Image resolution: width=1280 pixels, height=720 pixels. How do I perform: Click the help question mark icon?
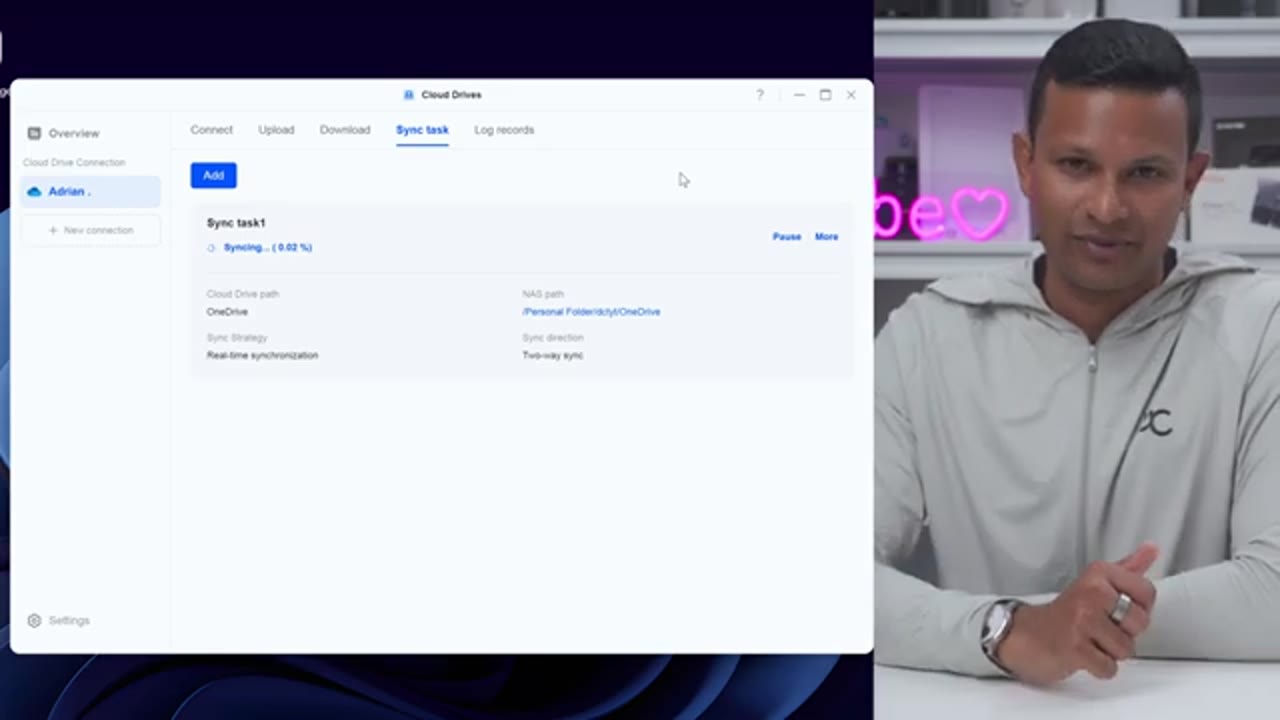click(x=759, y=94)
